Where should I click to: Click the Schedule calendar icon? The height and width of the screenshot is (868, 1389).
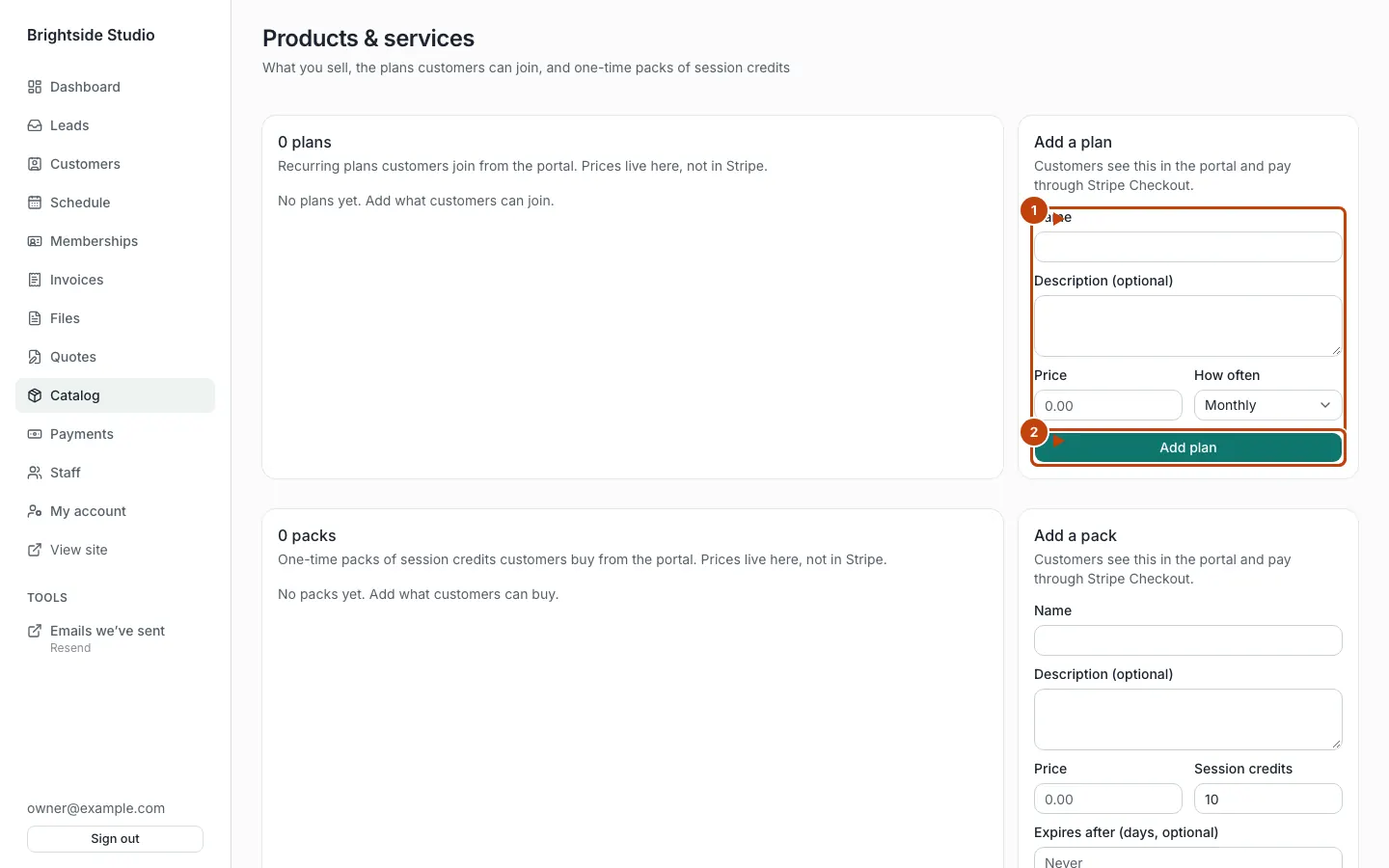[x=35, y=203]
